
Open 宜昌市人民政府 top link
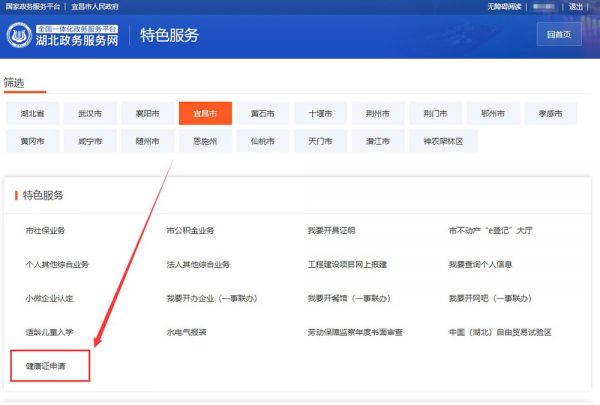pos(102,6)
